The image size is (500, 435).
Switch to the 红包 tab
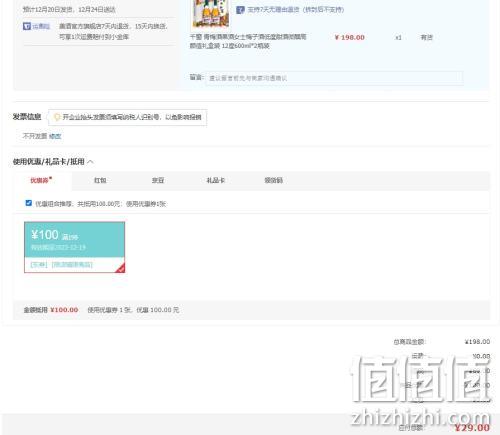tap(100, 180)
